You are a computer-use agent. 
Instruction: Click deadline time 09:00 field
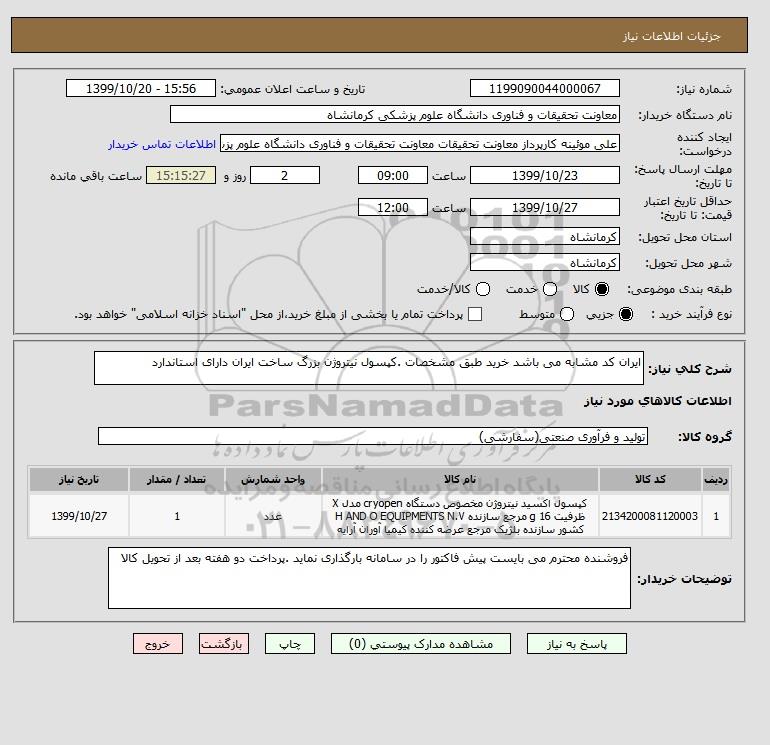pyautogui.click(x=393, y=175)
